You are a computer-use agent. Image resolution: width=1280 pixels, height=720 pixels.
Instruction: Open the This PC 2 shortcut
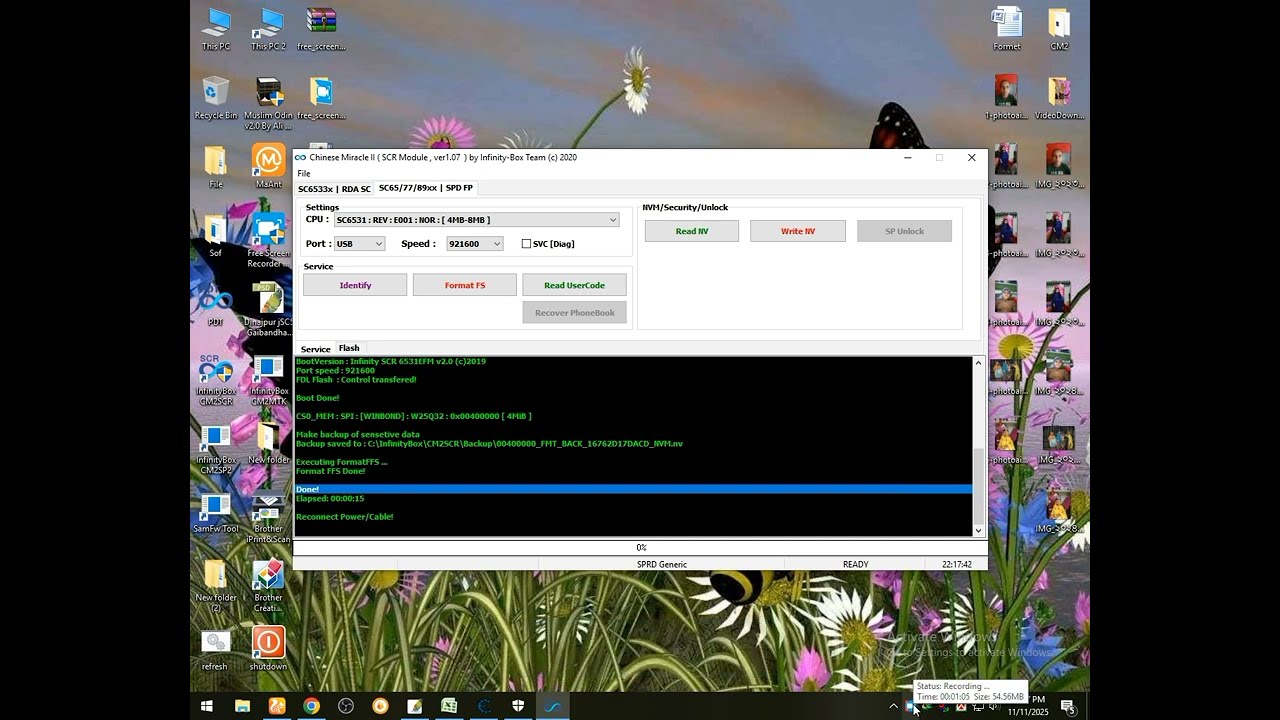pos(268,29)
